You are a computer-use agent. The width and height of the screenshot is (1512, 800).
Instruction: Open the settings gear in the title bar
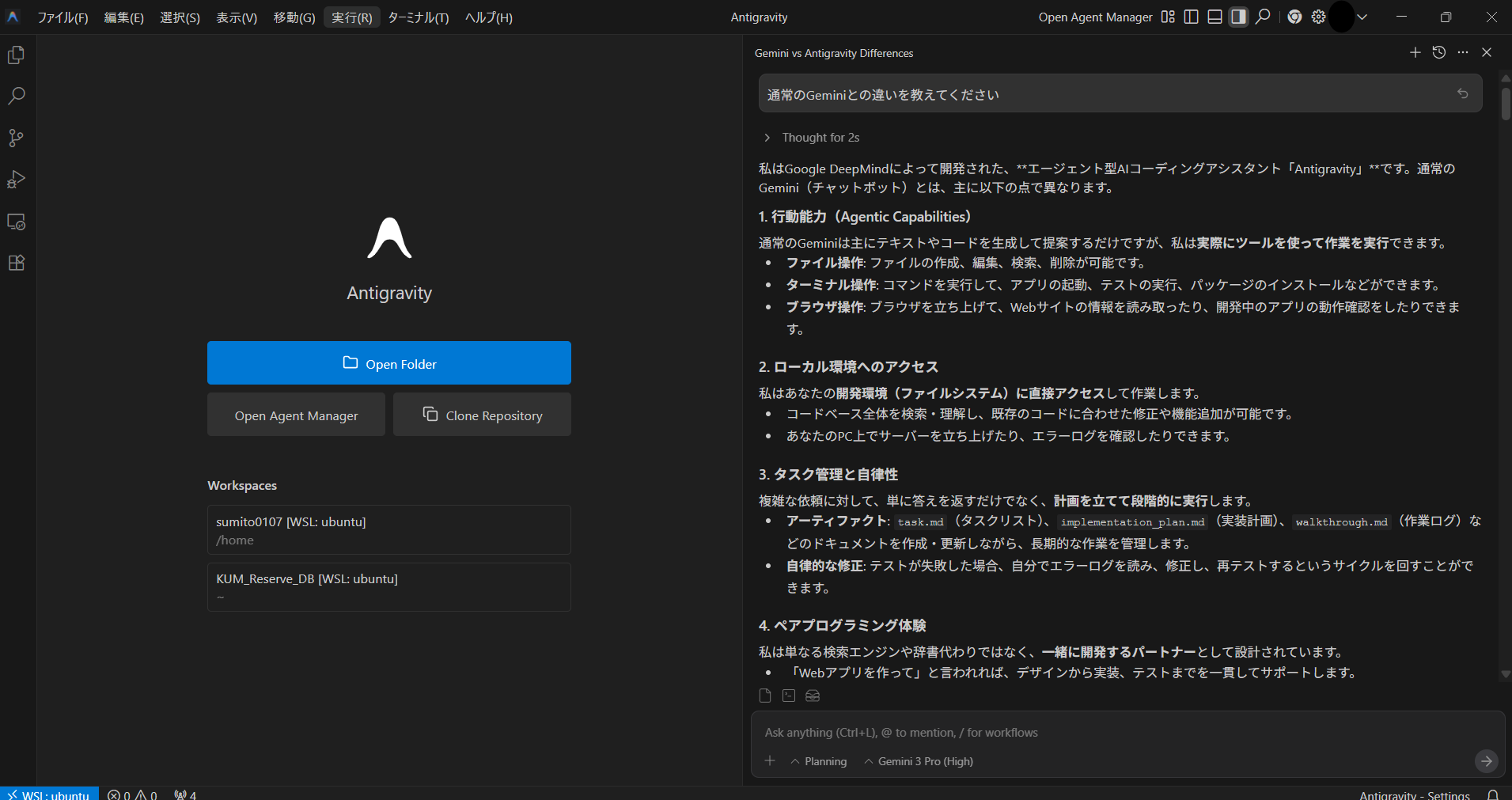pos(1318,17)
